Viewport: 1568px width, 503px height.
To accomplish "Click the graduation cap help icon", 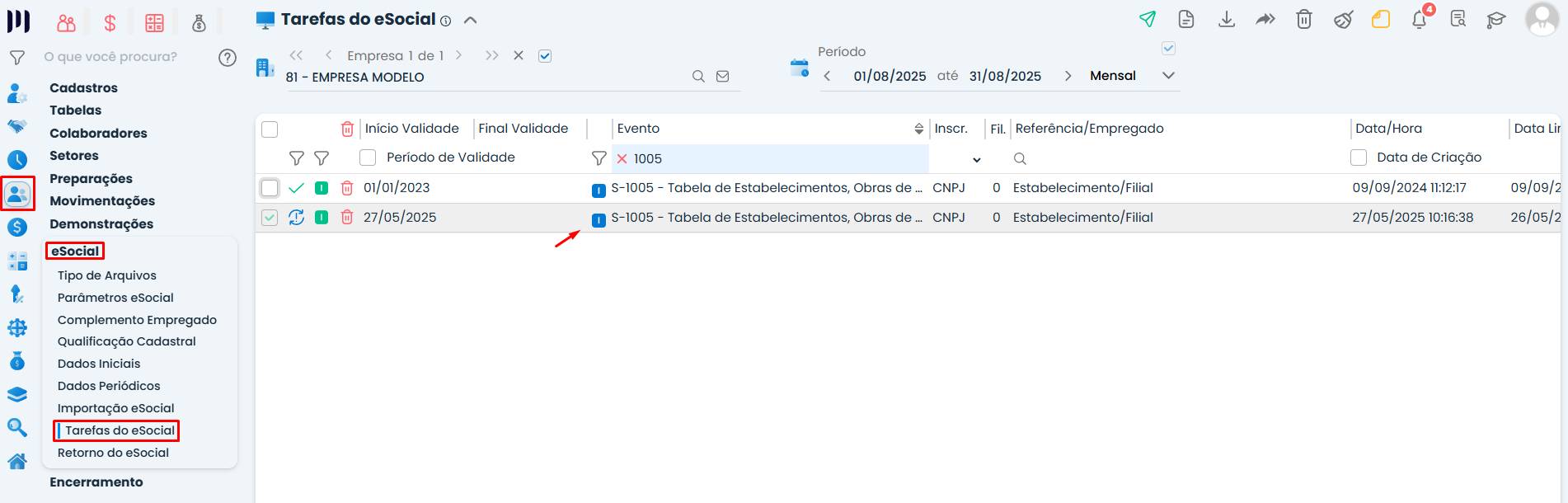I will (x=1496, y=19).
